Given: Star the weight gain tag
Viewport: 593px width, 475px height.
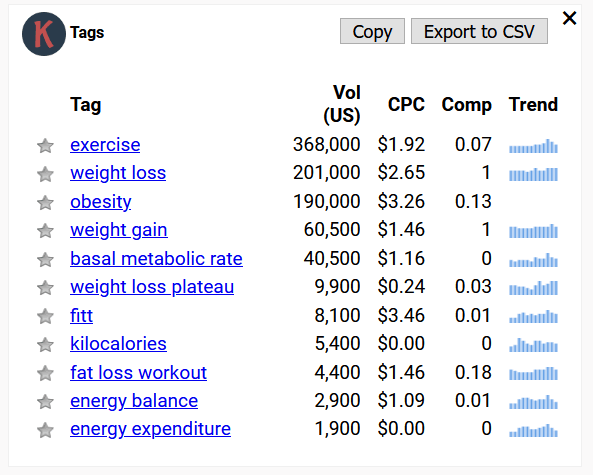Looking at the screenshot, I should (x=45, y=231).
